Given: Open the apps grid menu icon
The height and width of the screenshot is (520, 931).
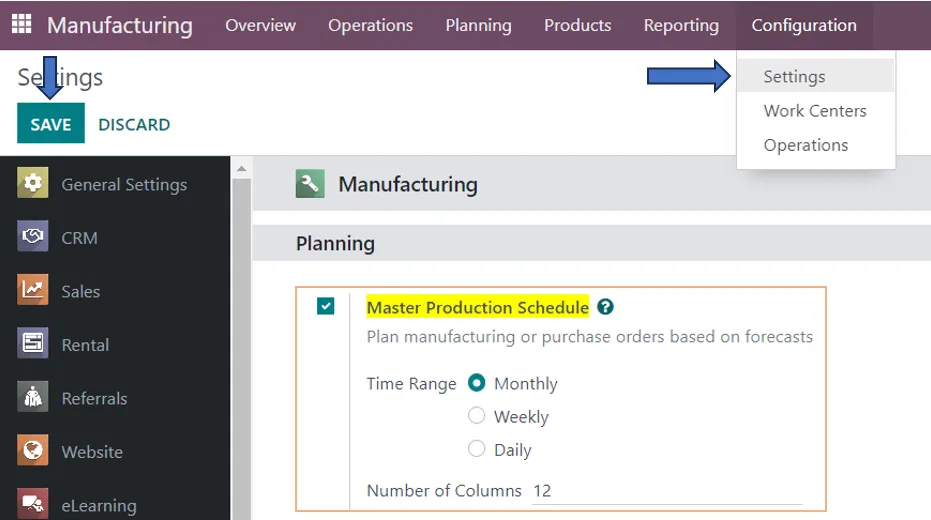Looking at the screenshot, I should click(21, 24).
